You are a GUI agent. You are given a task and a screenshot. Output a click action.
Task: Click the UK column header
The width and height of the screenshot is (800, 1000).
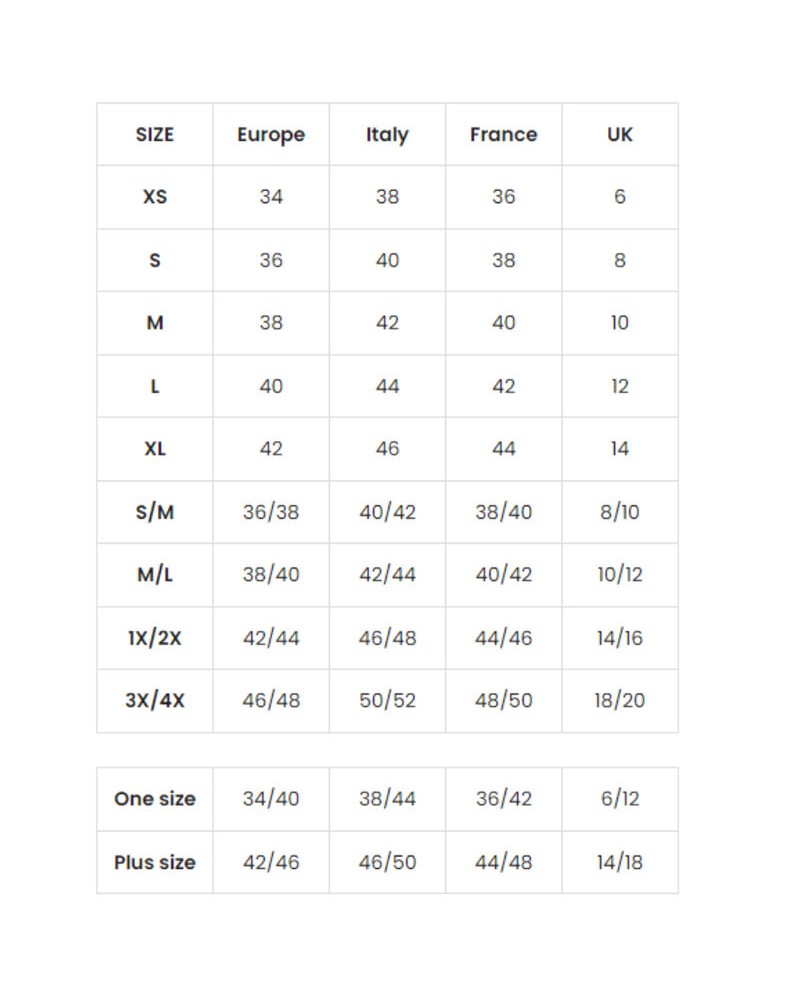[620, 134]
